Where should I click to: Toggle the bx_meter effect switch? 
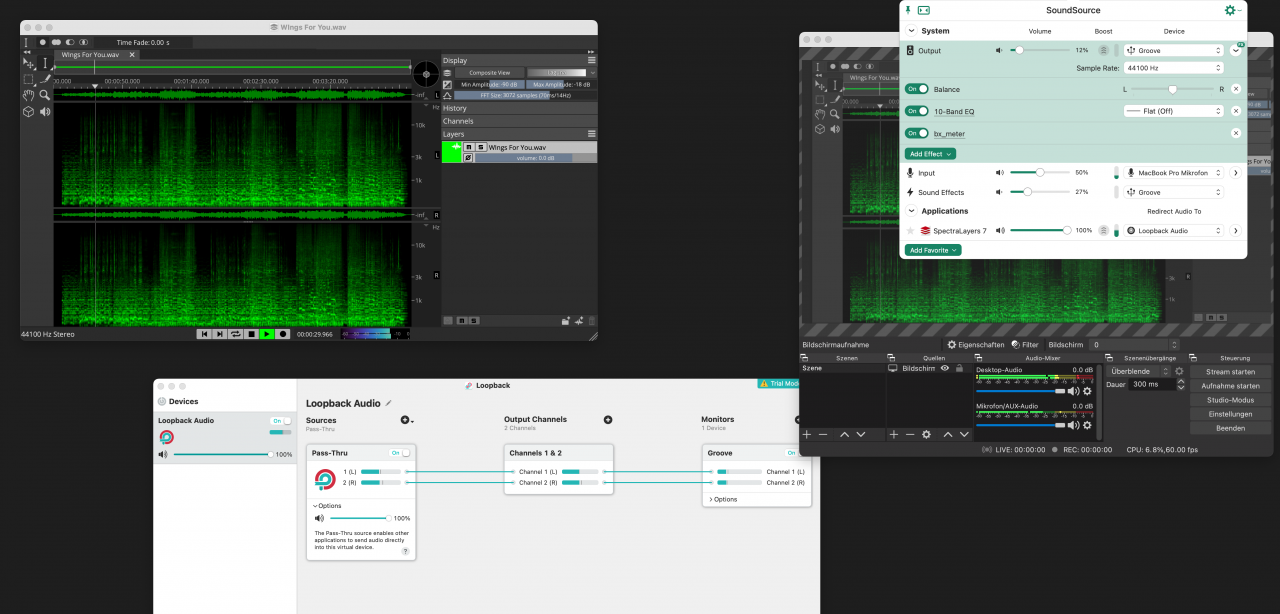tap(917, 133)
